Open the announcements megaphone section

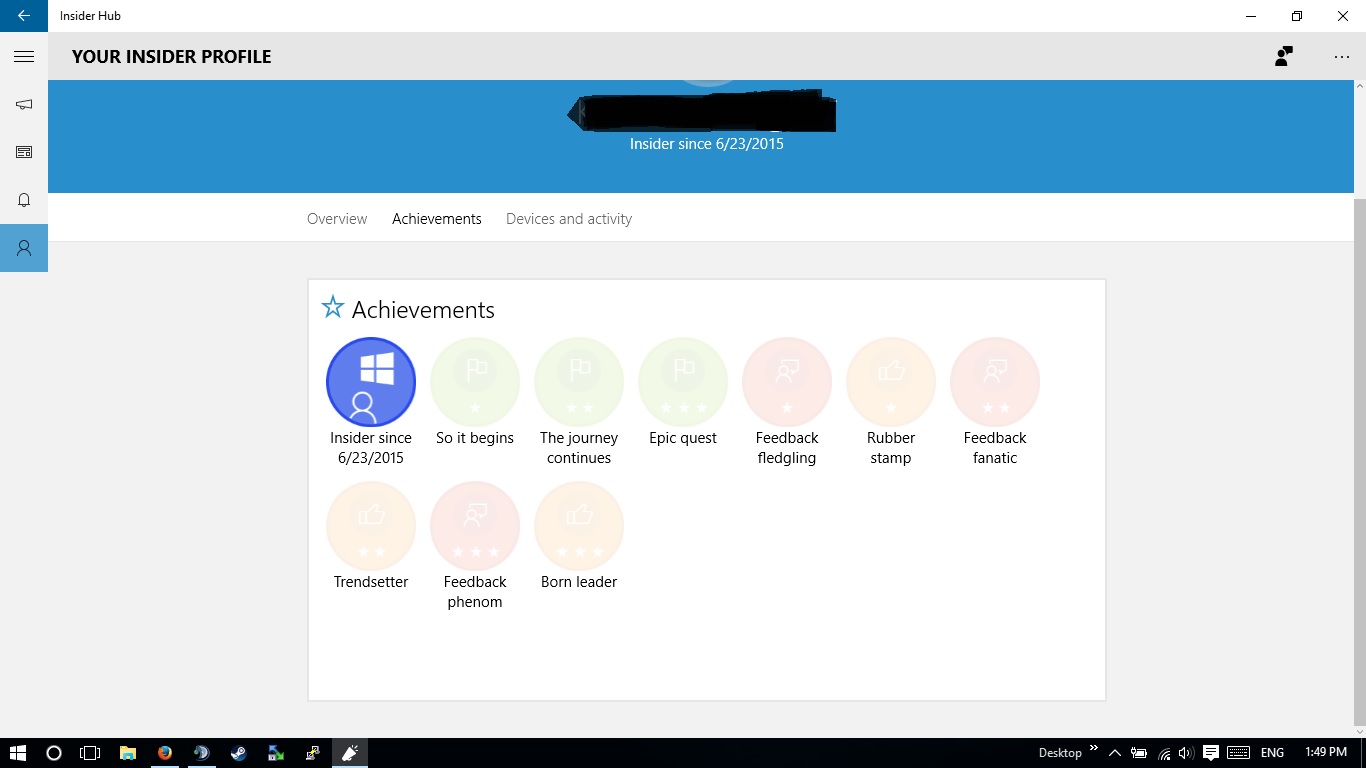tap(24, 104)
